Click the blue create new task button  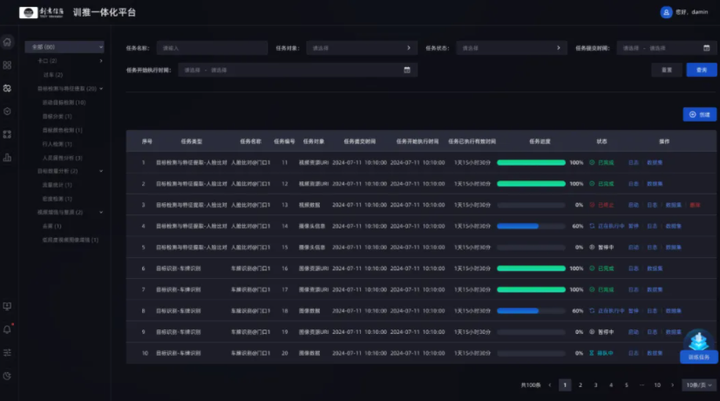pyautogui.click(x=699, y=114)
